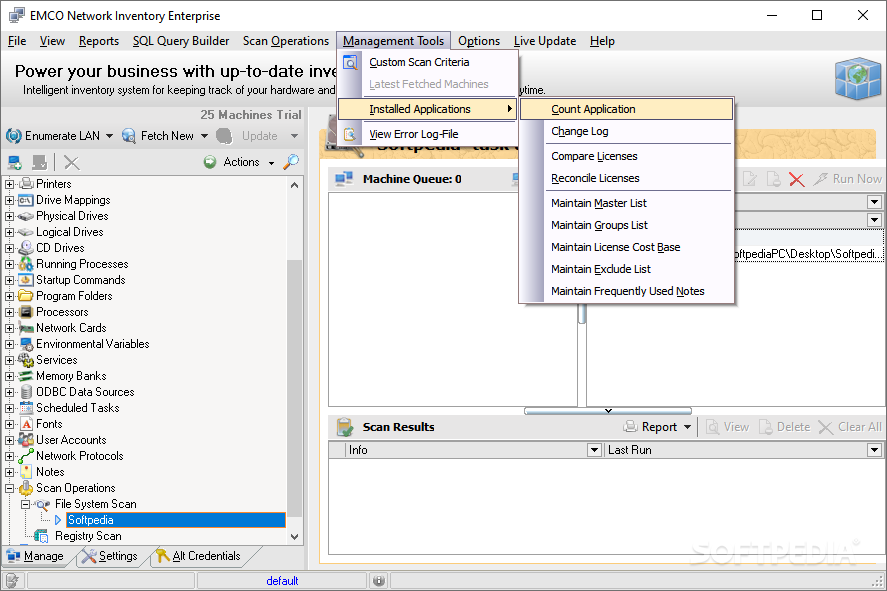Expand the Processors tree node
The height and width of the screenshot is (591, 887).
pos(10,312)
